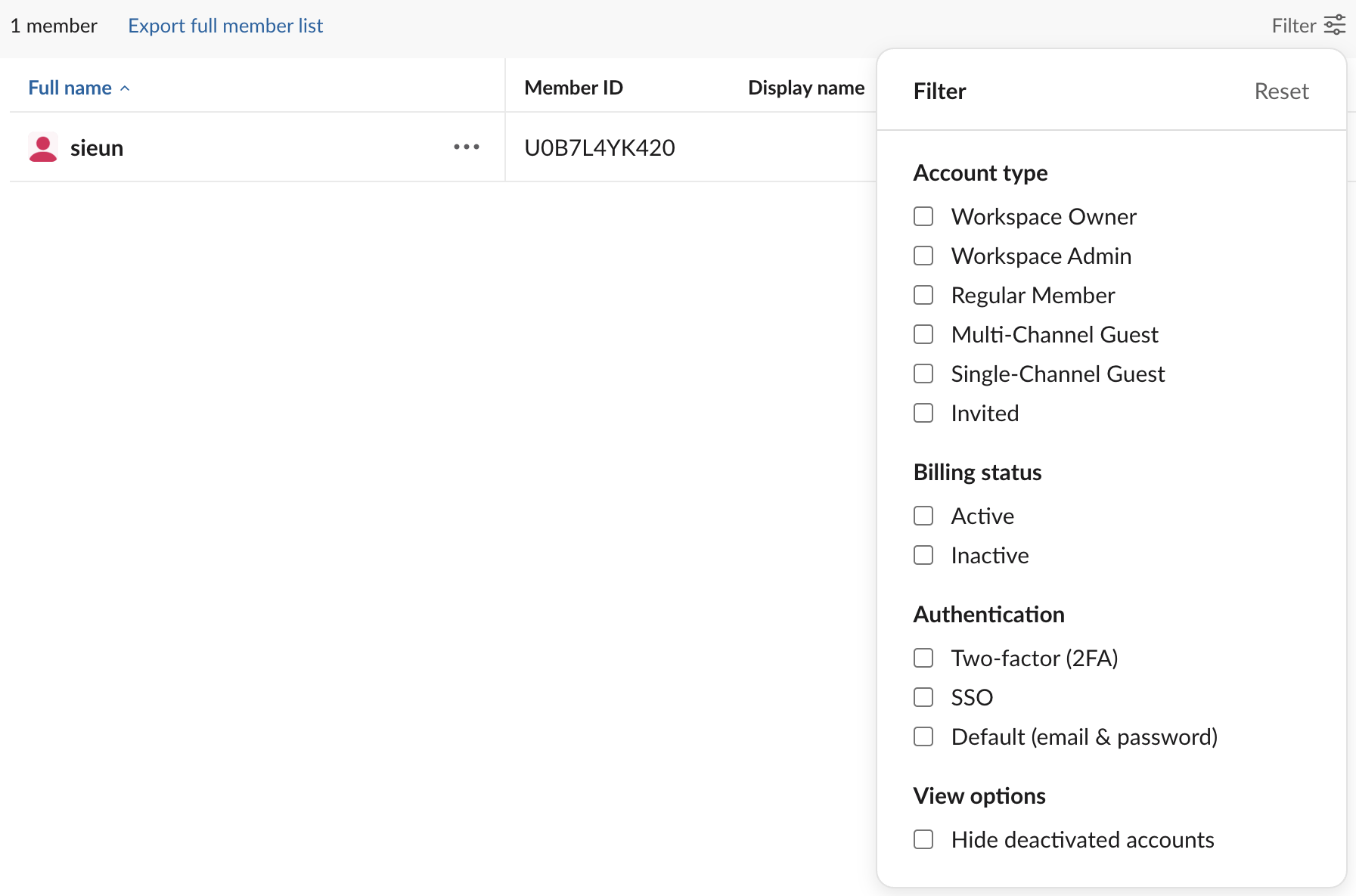
Task: Check the Invited account type box
Action: pos(923,413)
